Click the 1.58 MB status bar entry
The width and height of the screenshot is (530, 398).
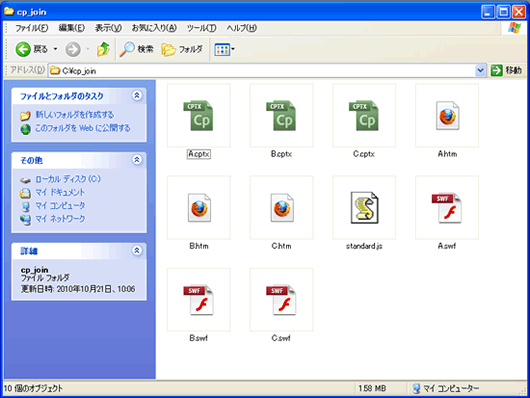pos(372,389)
